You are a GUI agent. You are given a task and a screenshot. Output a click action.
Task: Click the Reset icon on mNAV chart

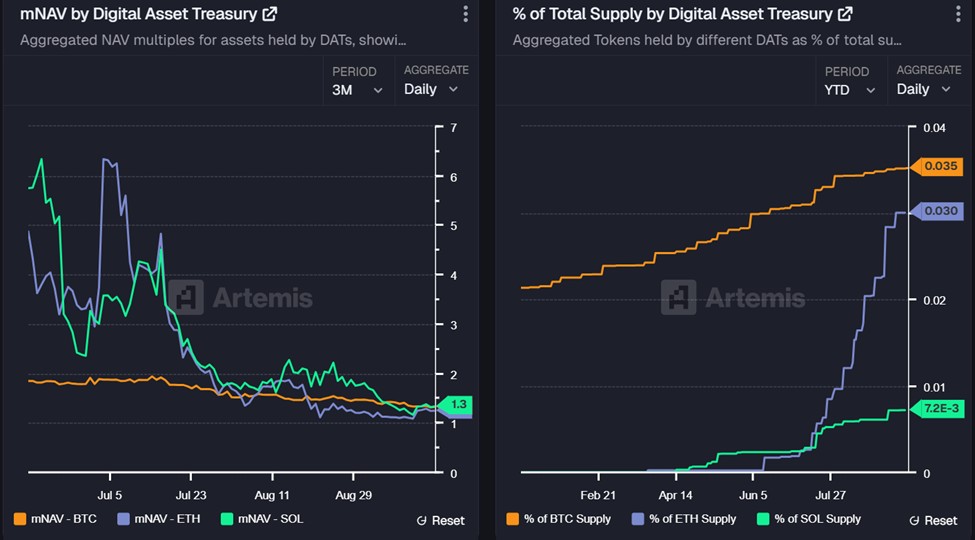point(422,520)
